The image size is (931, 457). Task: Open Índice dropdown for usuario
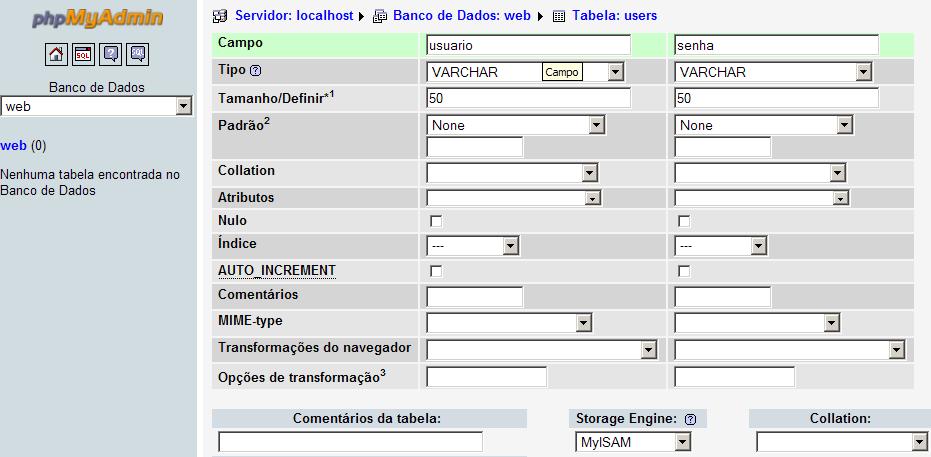(473, 246)
